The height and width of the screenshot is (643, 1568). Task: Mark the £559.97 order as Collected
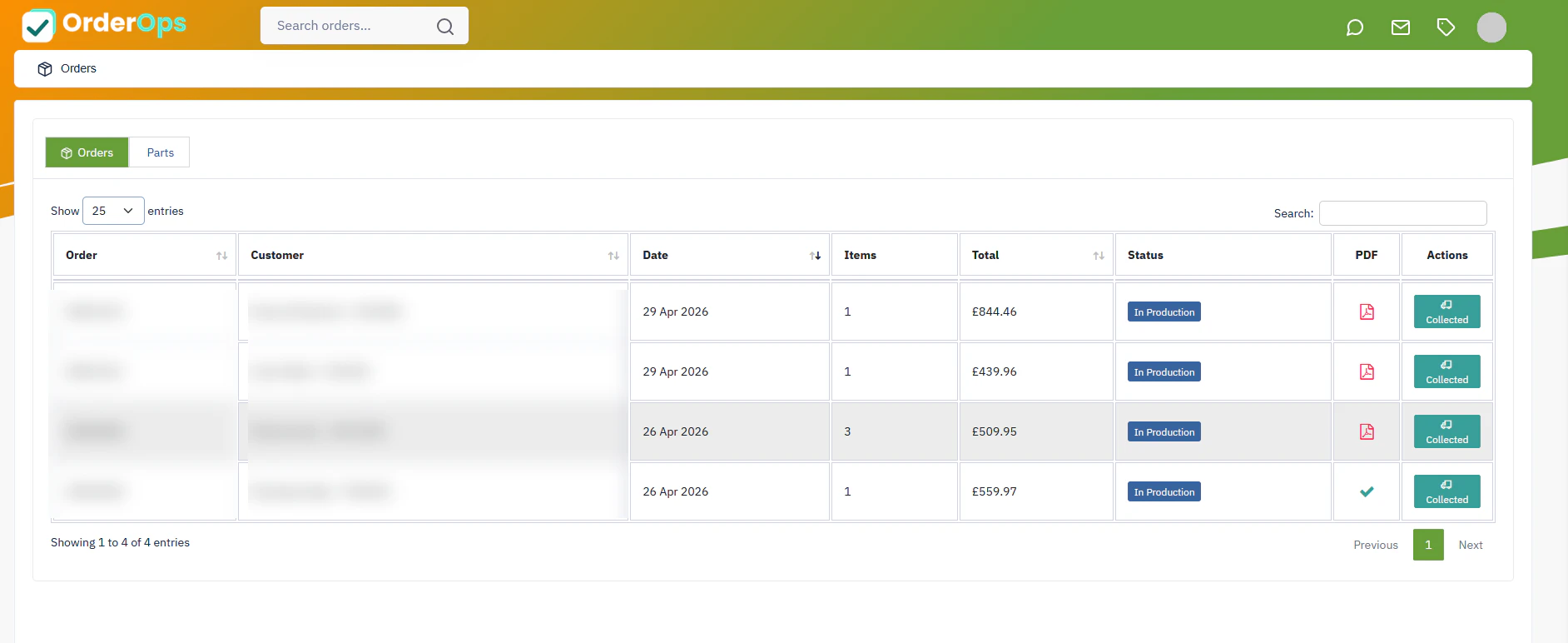click(x=1446, y=491)
